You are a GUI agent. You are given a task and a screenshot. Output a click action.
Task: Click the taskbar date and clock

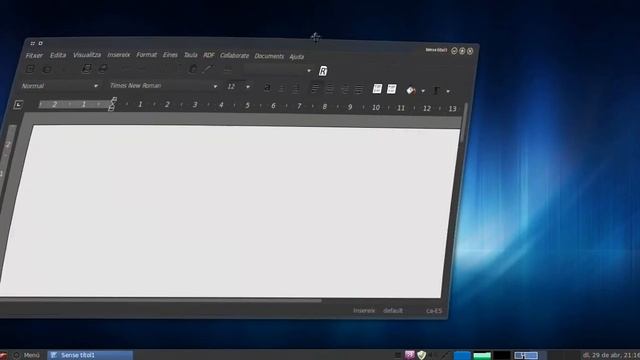pos(611,356)
